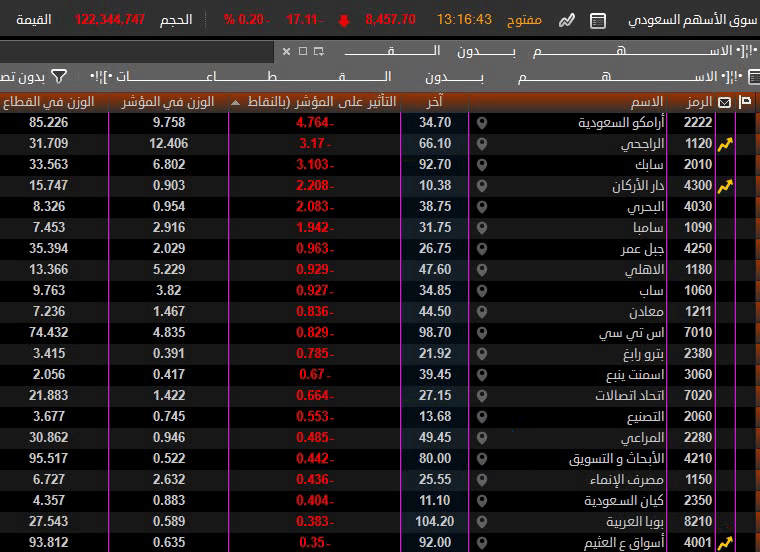Click the funnel filter icon
The image size is (760, 552).
(59, 76)
